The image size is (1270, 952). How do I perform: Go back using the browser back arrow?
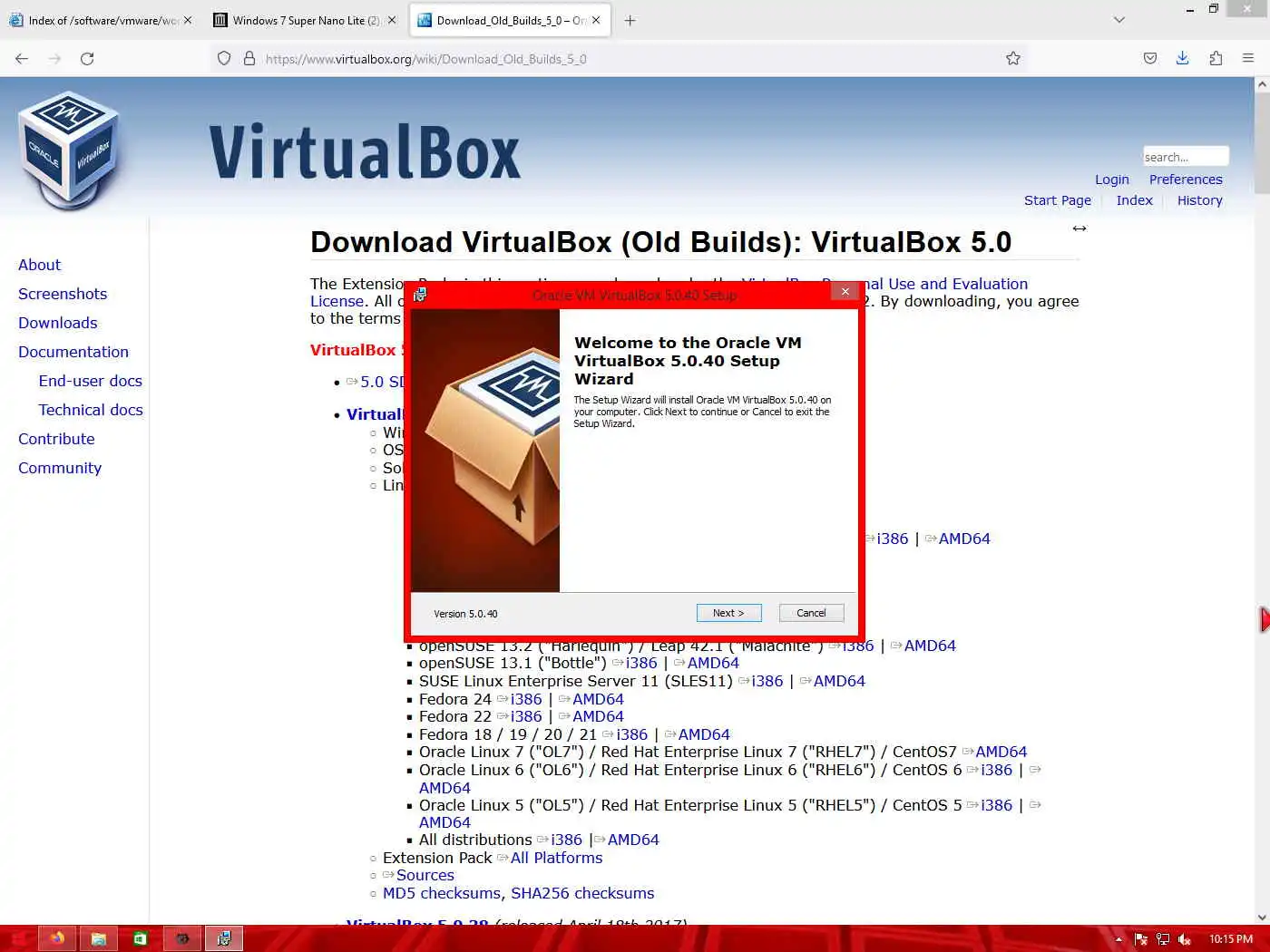22,58
